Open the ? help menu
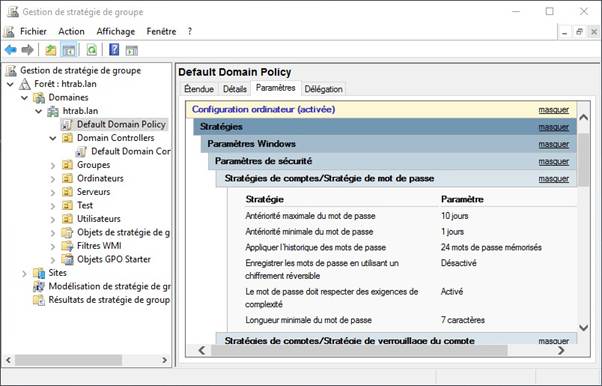The image size is (602, 386). tap(190, 31)
